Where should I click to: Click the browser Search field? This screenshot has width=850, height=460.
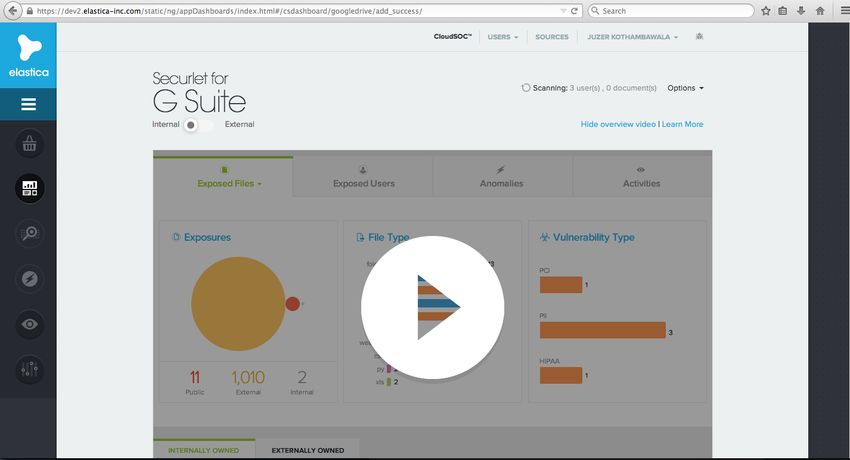coord(671,11)
